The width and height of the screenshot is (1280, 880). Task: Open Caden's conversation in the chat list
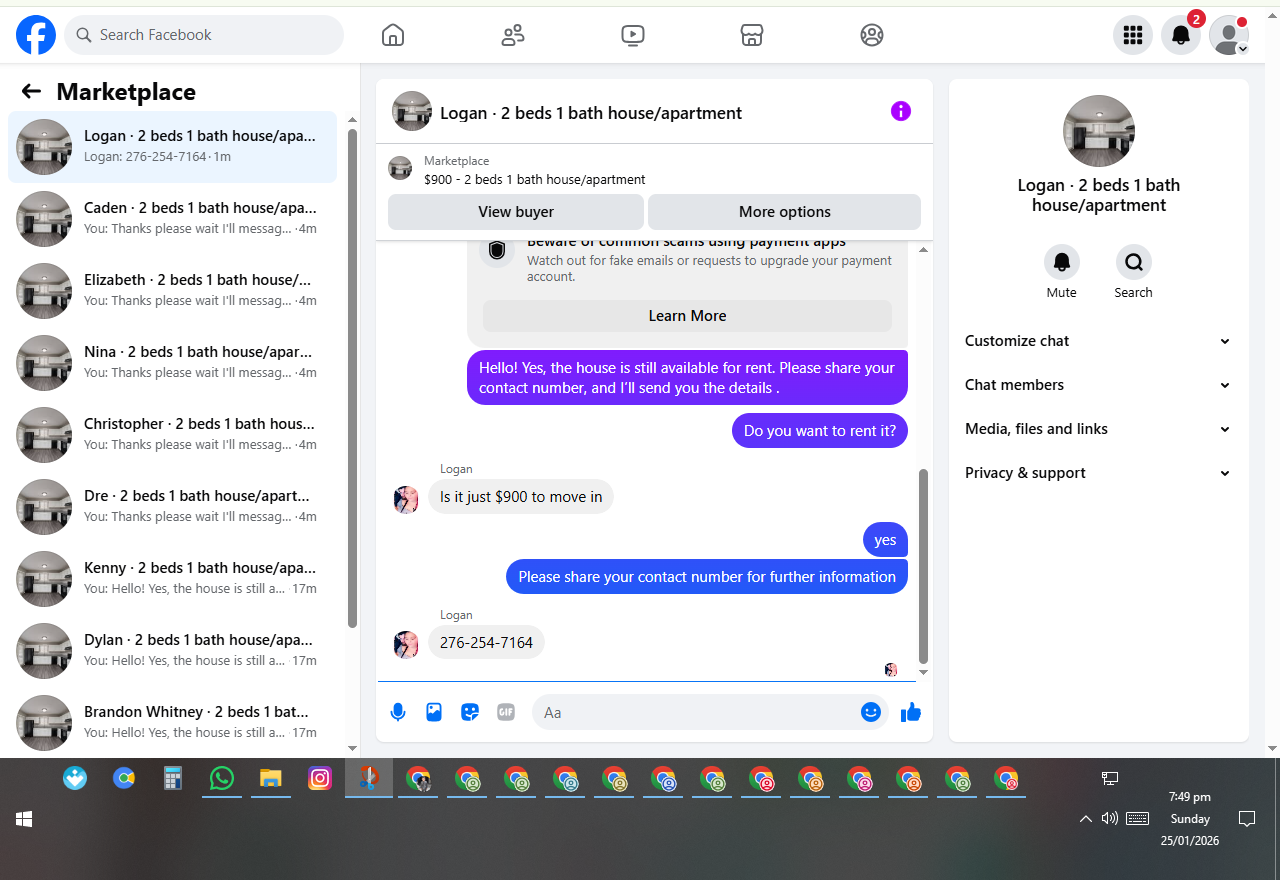coord(172,219)
